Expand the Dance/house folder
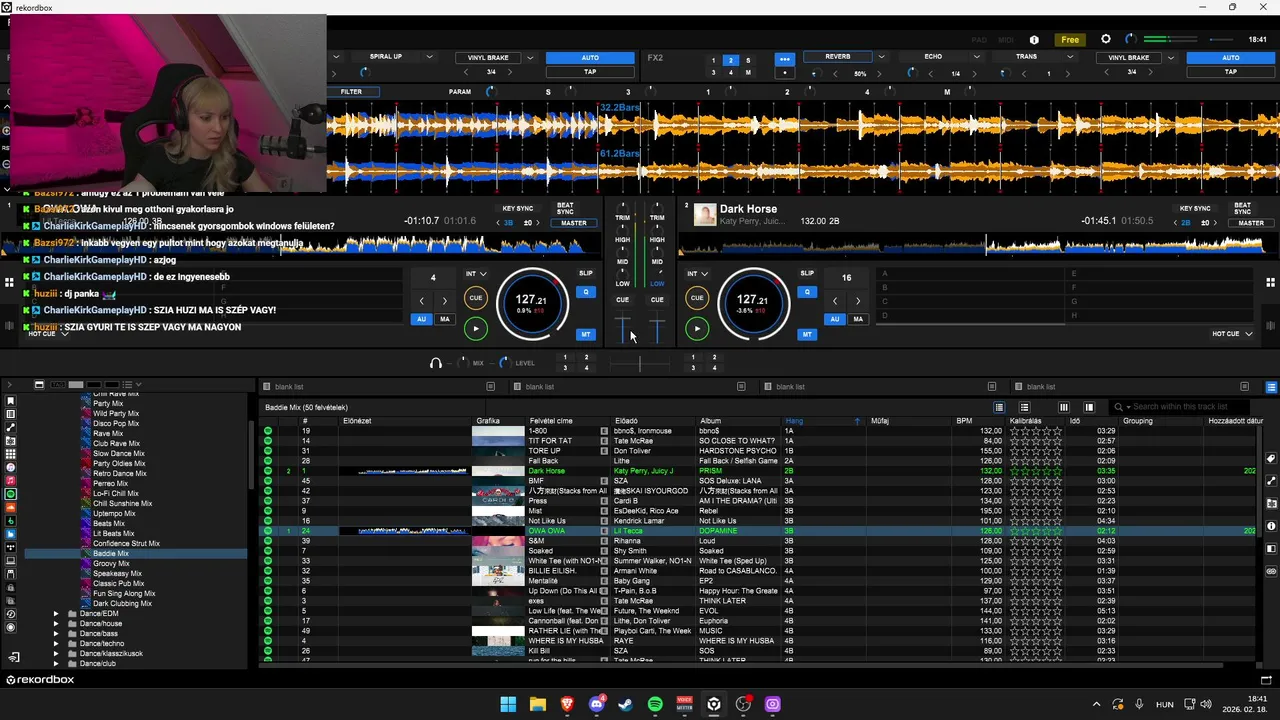Image resolution: width=1280 pixels, height=720 pixels. (x=56, y=623)
